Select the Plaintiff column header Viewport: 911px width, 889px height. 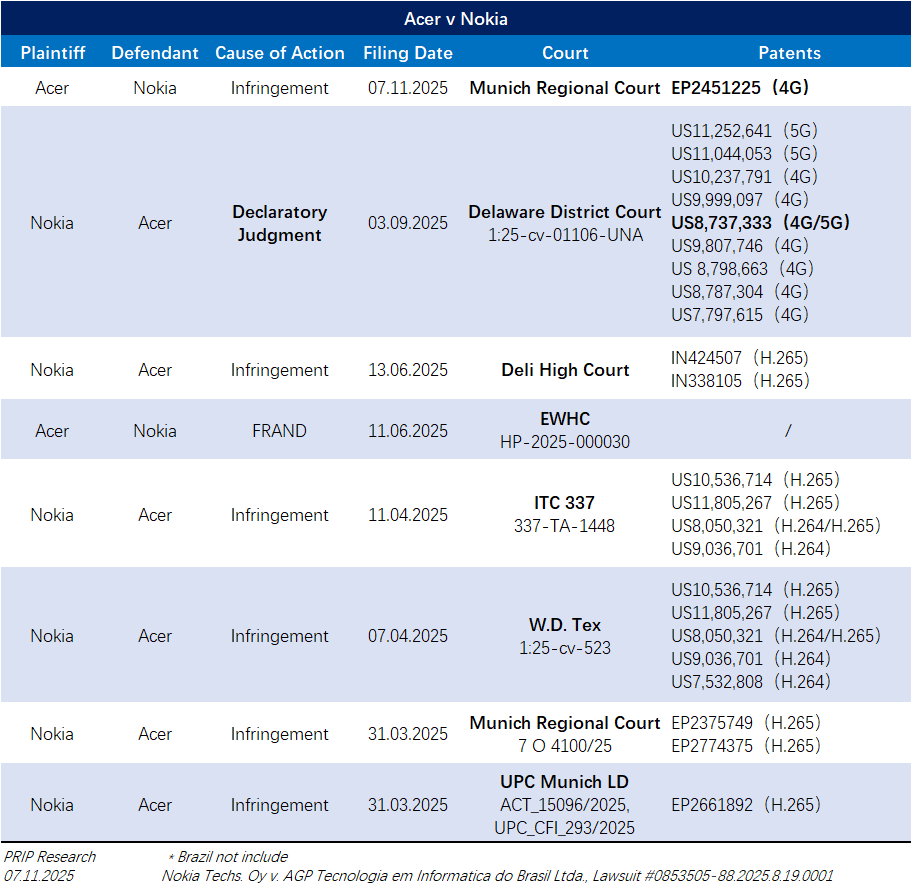[x=52, y=53]
